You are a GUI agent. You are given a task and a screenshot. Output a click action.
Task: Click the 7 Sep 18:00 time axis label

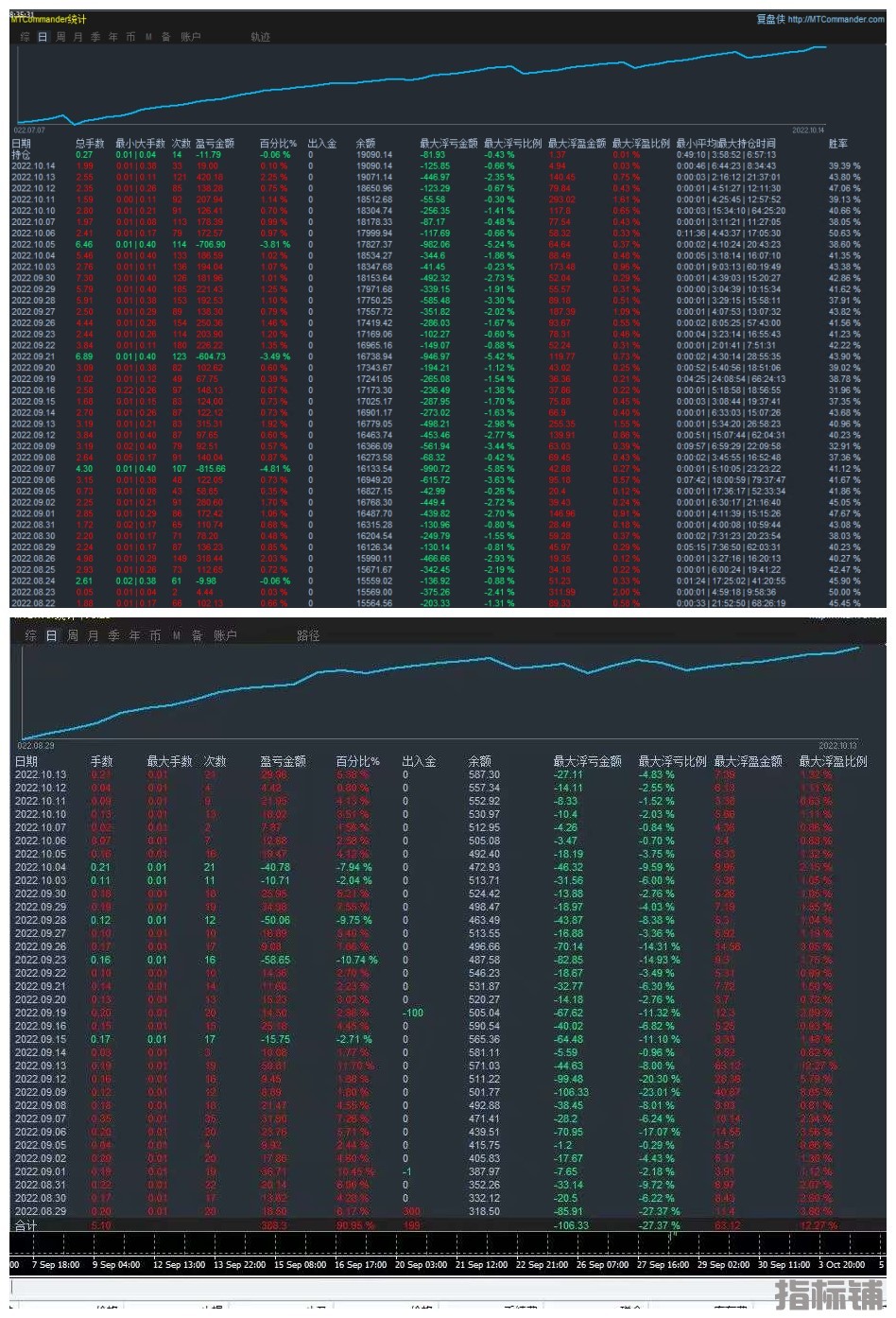click(56, 1265)
